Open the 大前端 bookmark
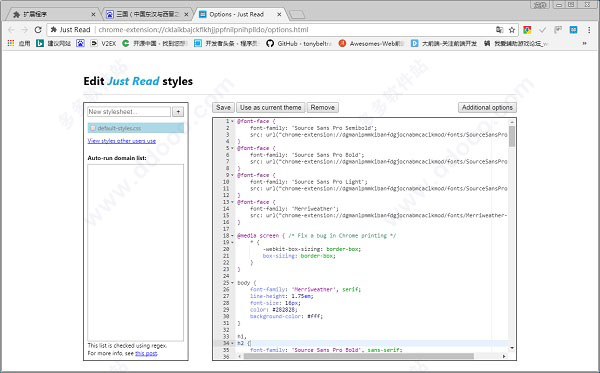Viewport: 600px width, 373px height. (x=444, y=43)
